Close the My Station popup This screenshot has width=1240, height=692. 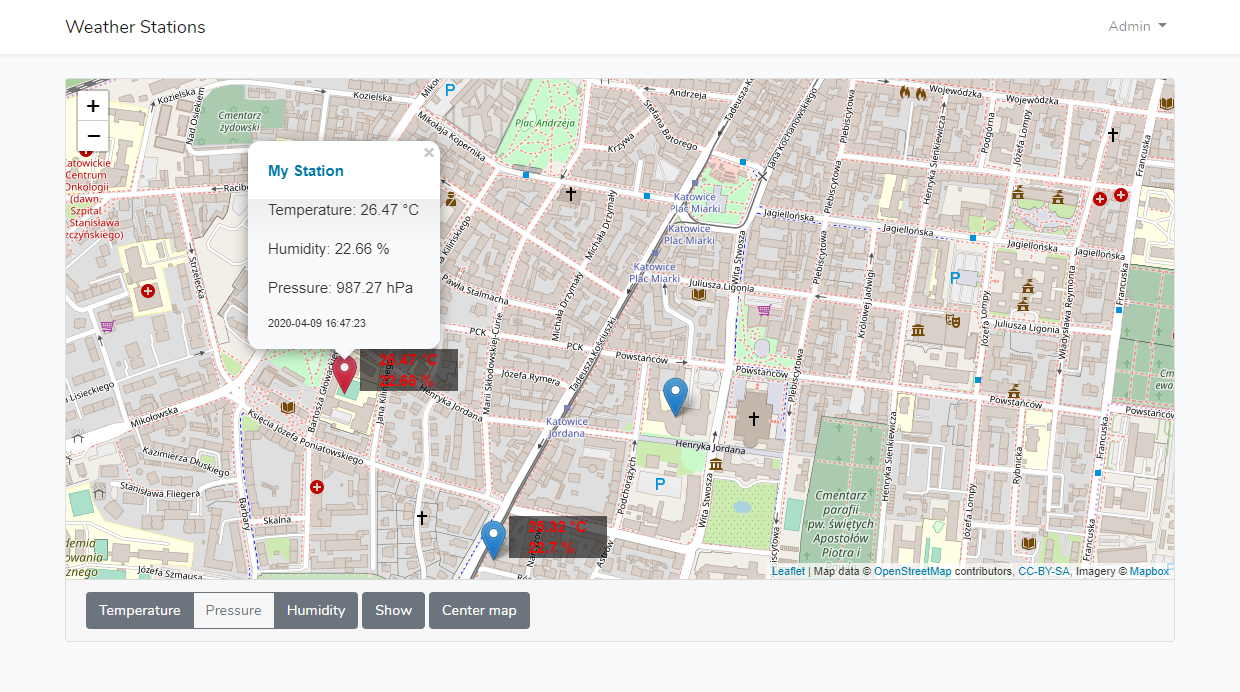point(429,153)
